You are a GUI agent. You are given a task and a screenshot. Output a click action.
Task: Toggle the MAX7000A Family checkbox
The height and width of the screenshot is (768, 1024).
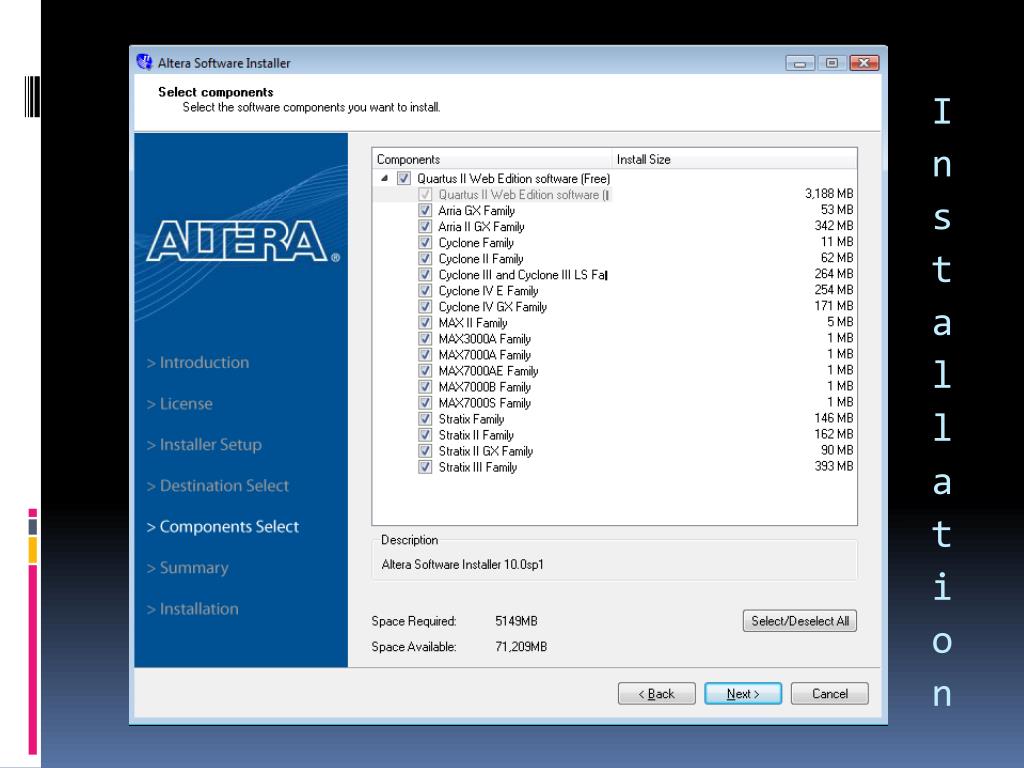(x=425, y=355)
